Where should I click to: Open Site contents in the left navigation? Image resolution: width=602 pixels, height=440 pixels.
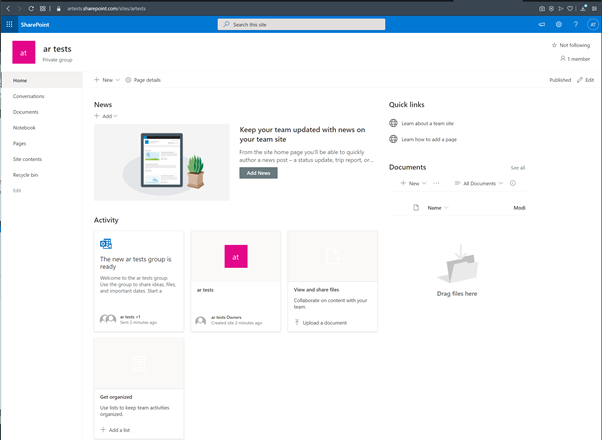[x=27, y=159]
